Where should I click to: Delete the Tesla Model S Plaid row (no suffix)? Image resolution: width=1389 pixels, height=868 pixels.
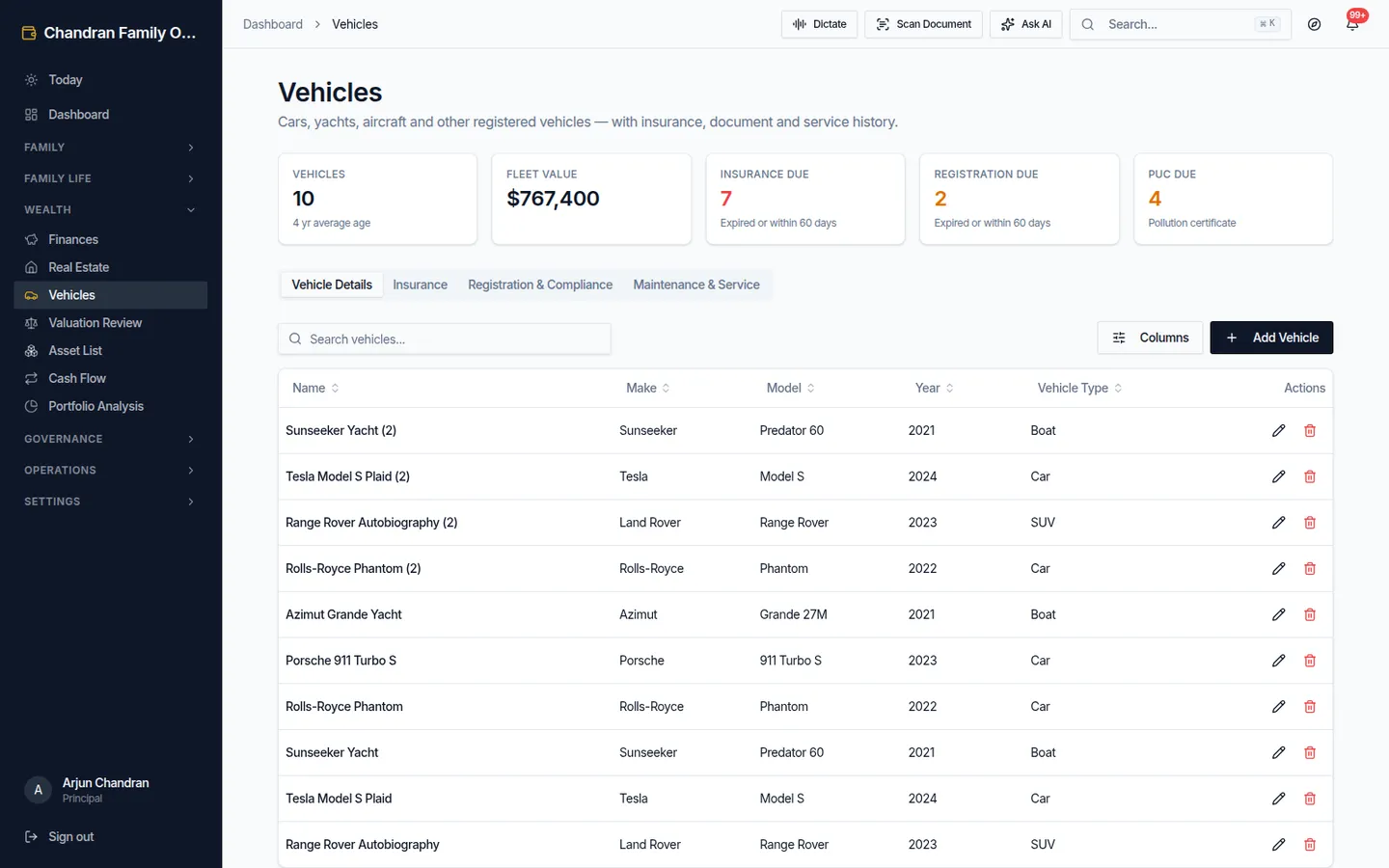1310,799
